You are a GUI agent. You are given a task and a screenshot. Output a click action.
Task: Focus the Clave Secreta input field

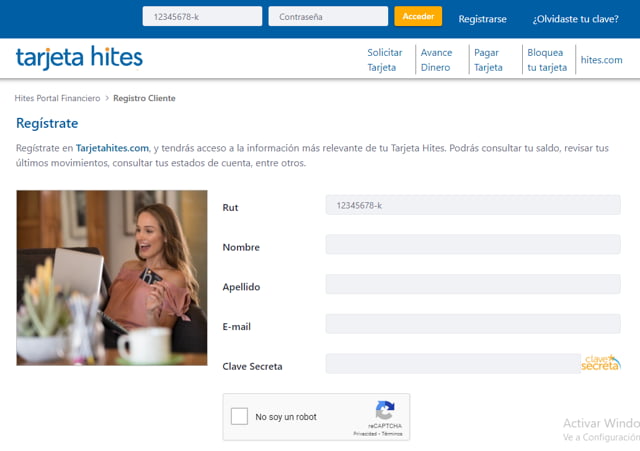coord(453,363)
